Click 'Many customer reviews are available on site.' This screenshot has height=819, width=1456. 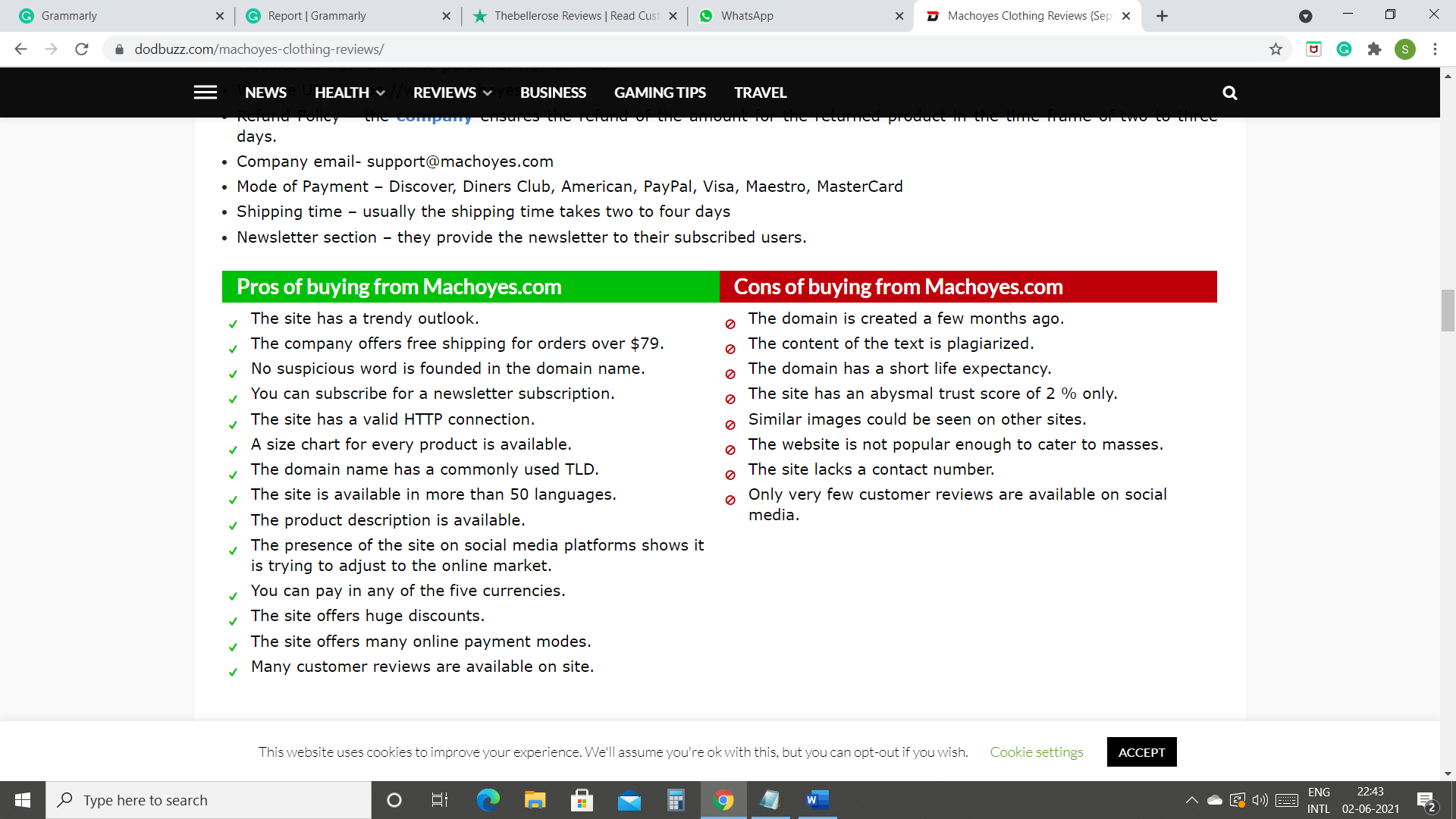click(422, 667)
